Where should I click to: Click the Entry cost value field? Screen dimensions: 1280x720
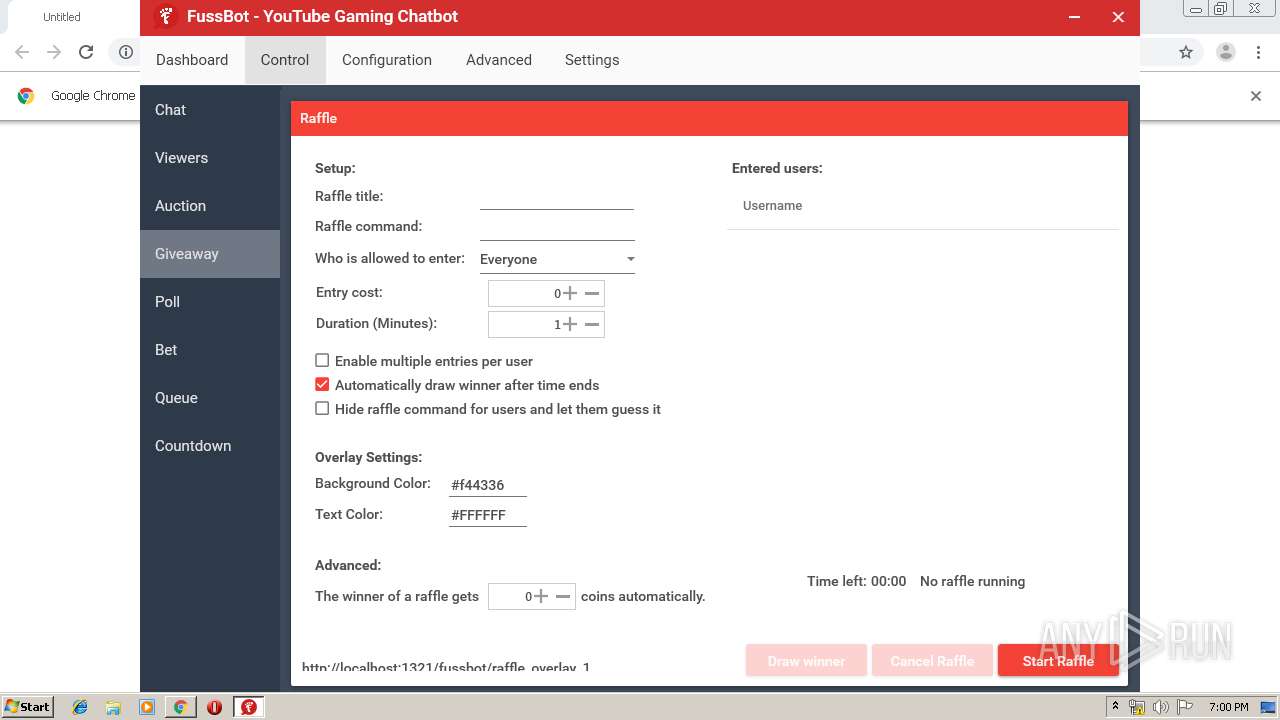pos(525,293)
